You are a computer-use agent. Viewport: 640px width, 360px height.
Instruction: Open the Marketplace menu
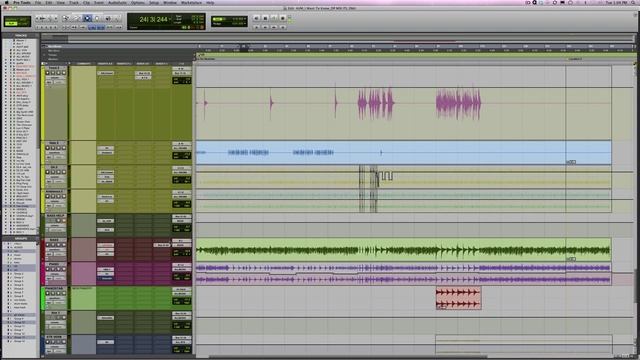191,2
